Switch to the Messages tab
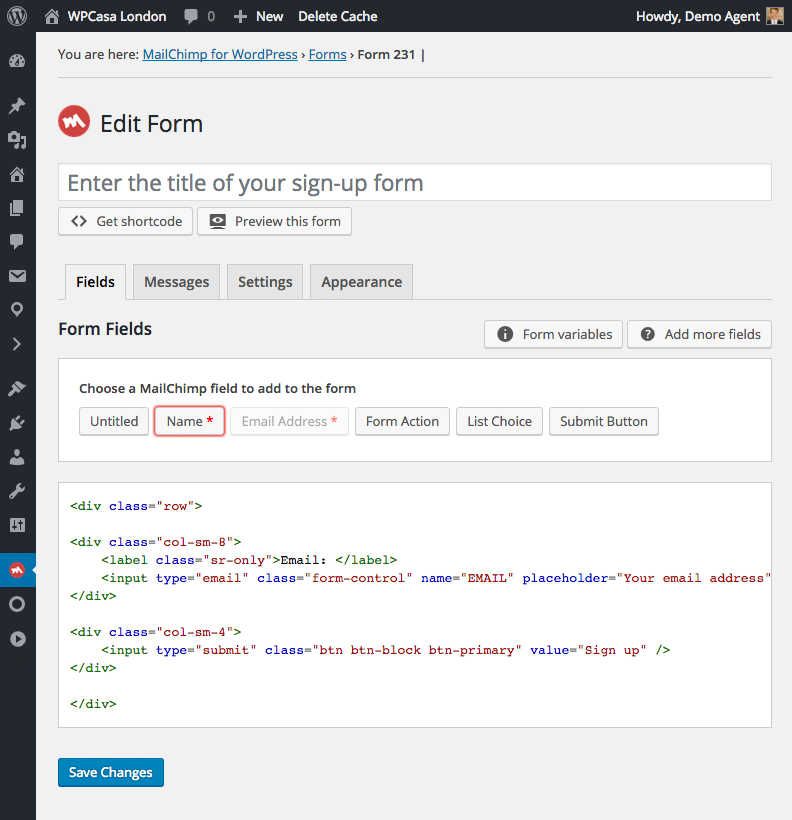Screen dimensions: 792x820 tap(176, 282)
